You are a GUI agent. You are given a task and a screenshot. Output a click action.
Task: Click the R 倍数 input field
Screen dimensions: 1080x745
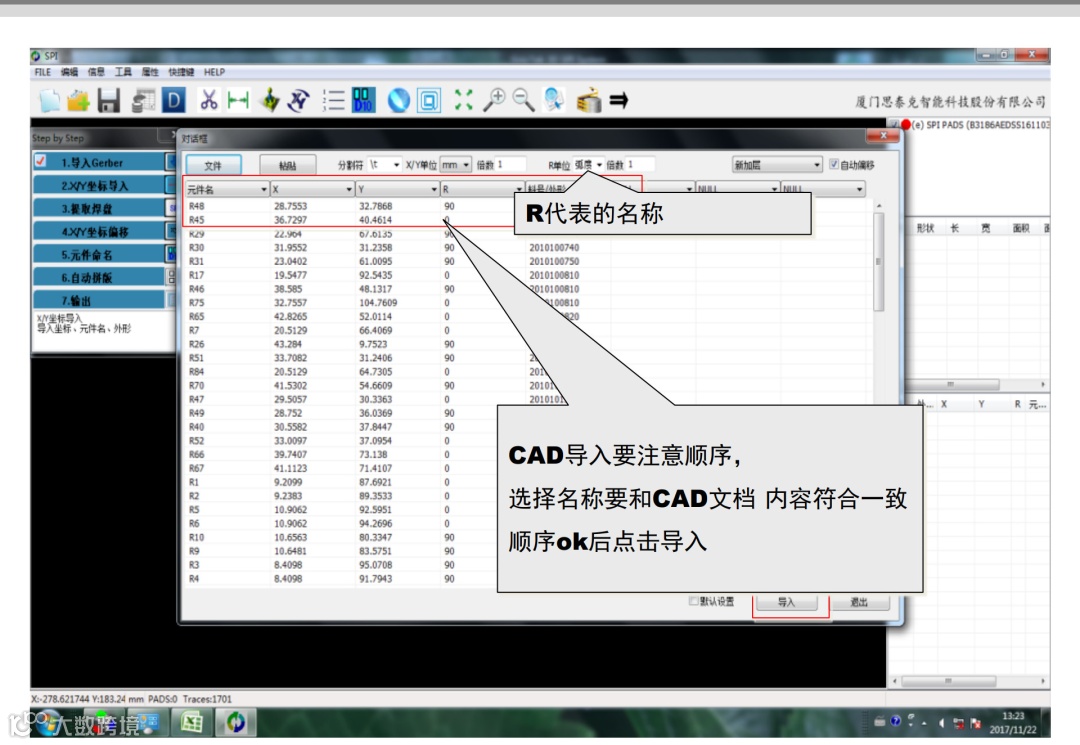tap(641, 165)
